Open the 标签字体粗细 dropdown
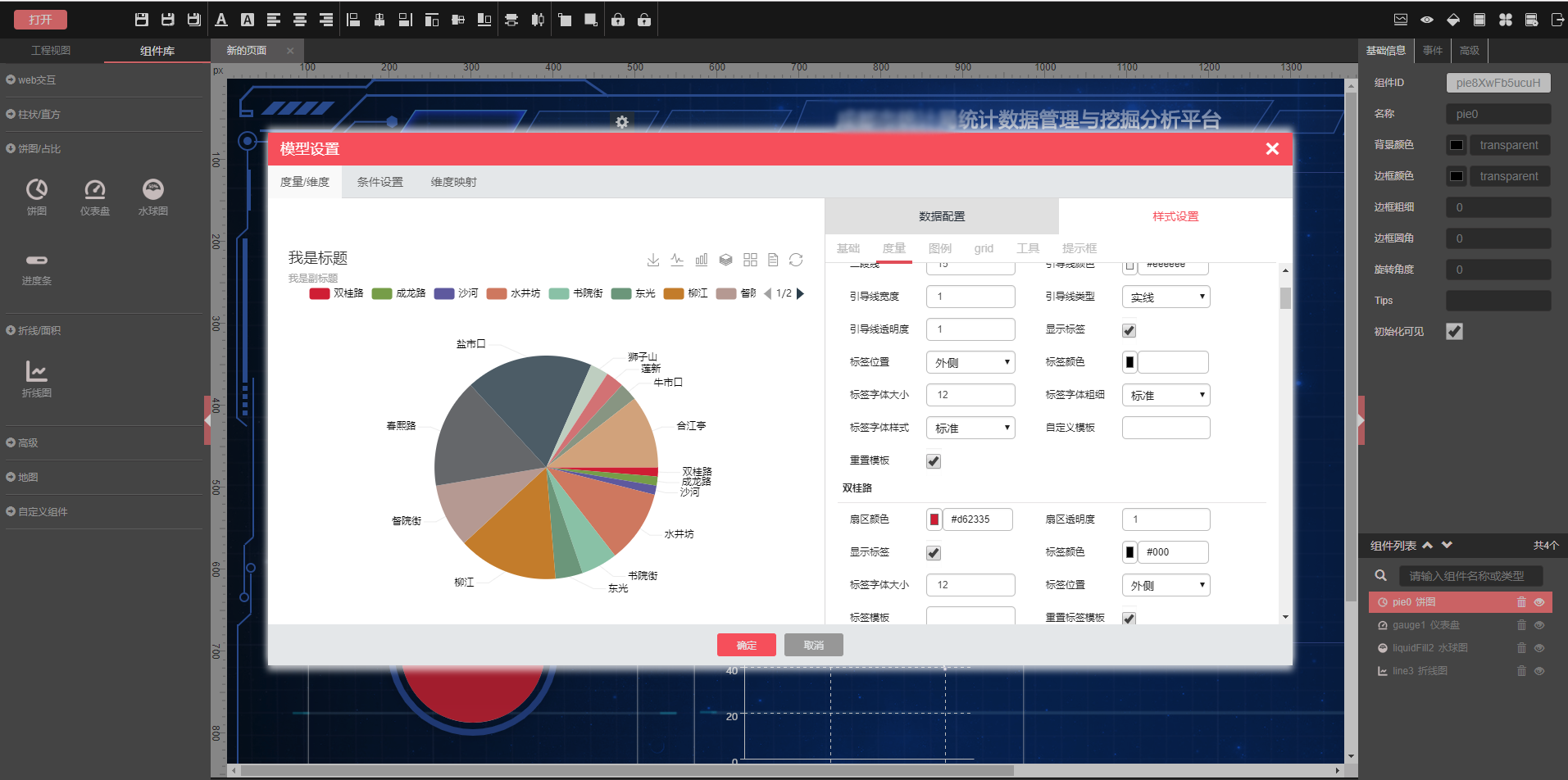The height and width of the screenshot is (780, 1568). (x=1166, y=395)
